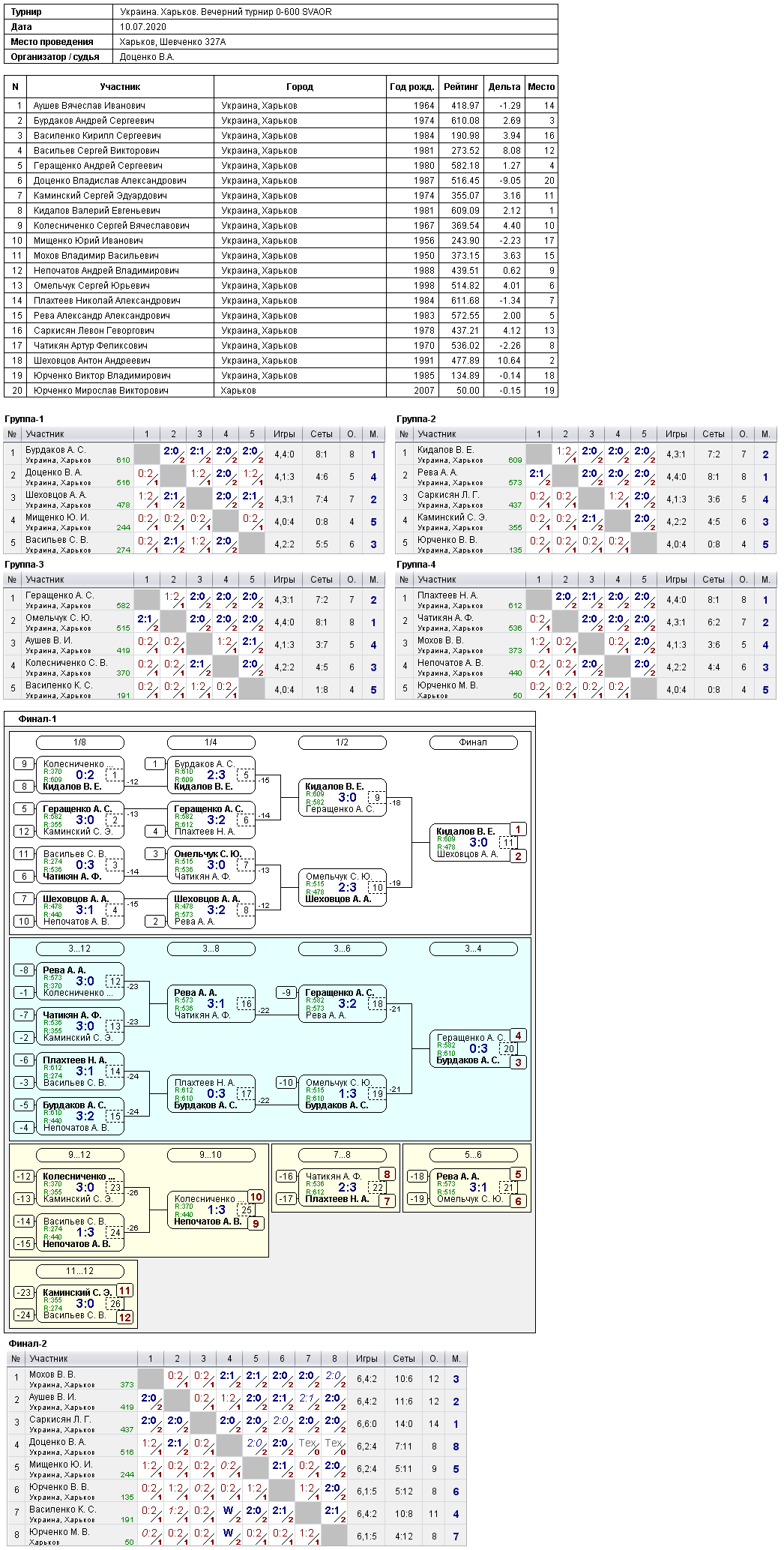
Task: Click the match number 11 box in the final
Action: (508, 843)
